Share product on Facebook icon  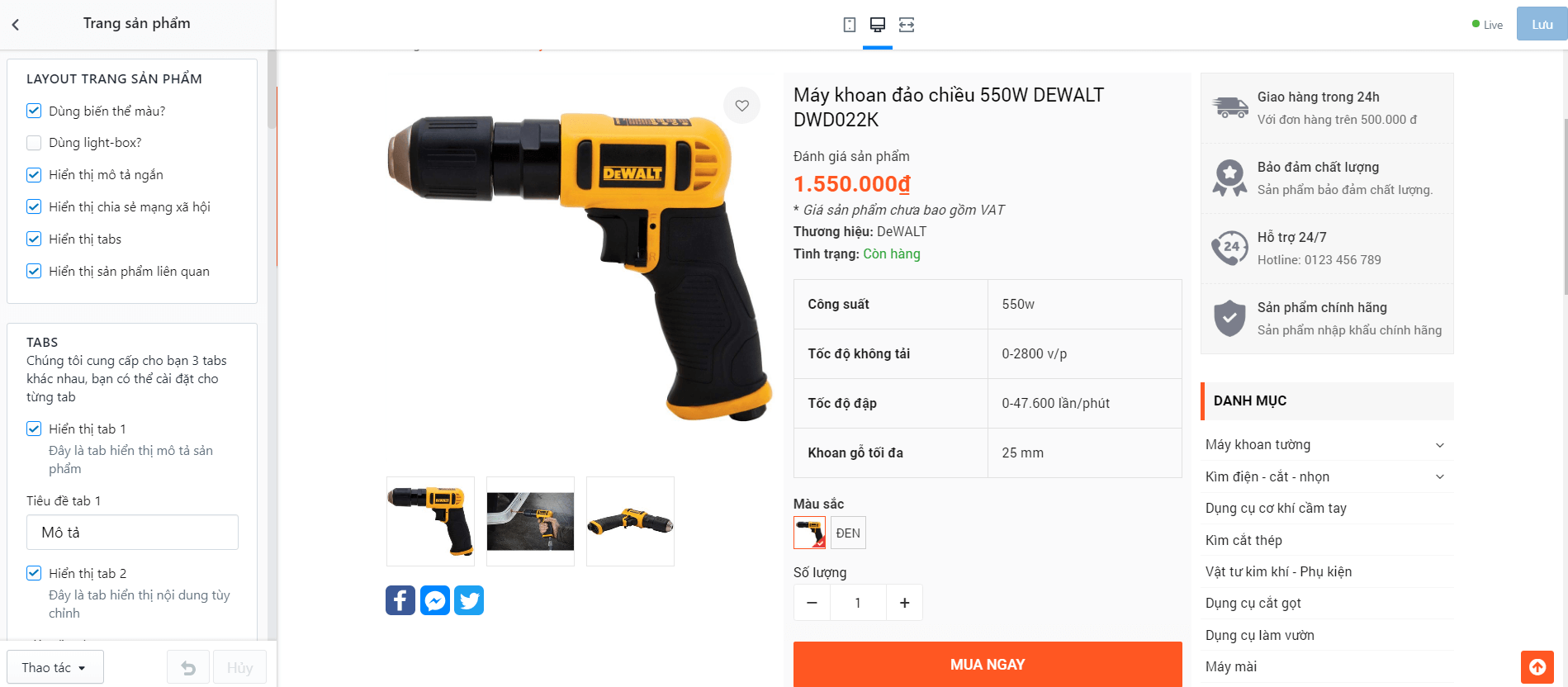pyautogui.click(x=400, y=600)
